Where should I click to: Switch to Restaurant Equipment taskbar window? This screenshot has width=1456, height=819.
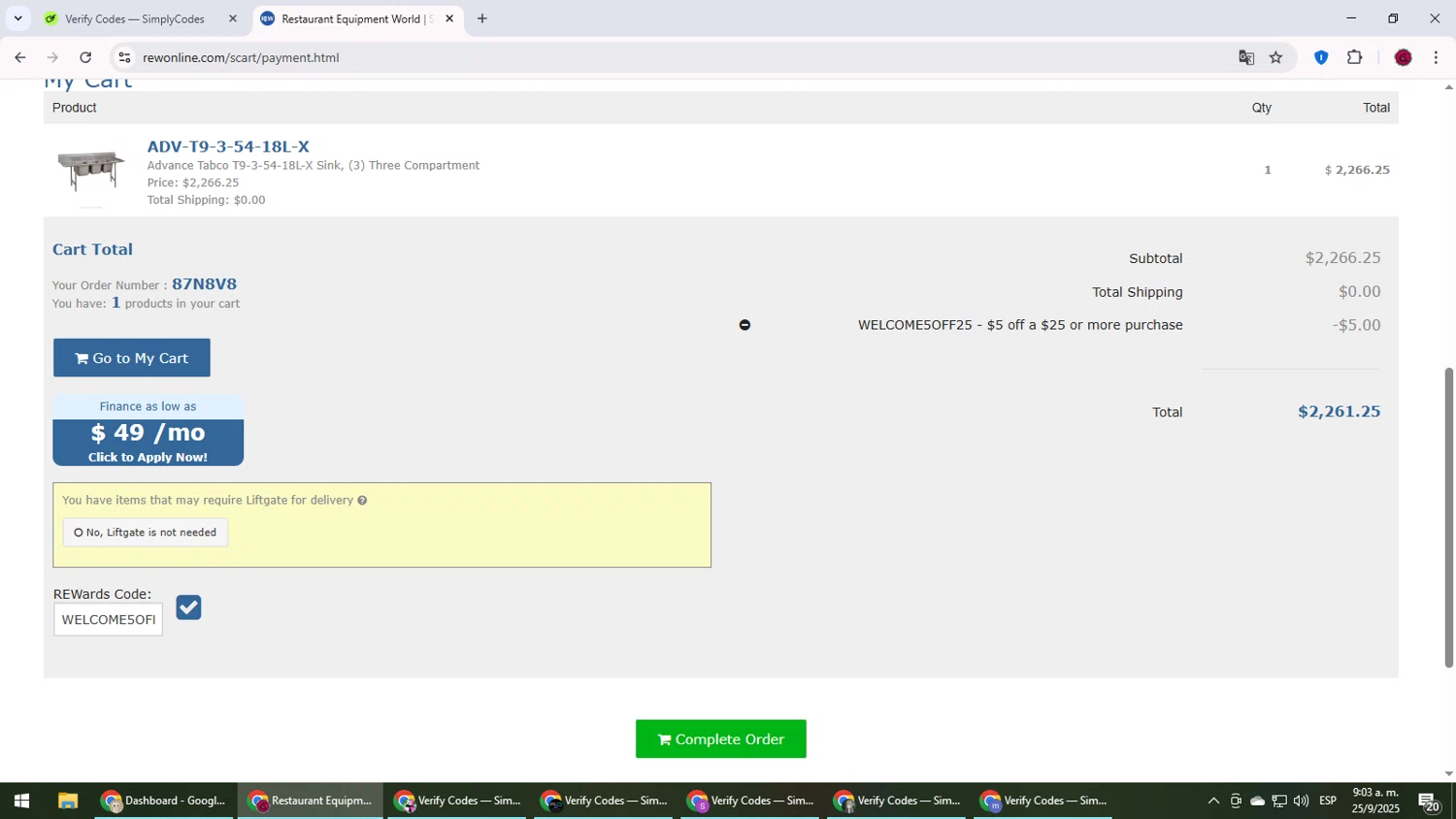tap(311, 801)
